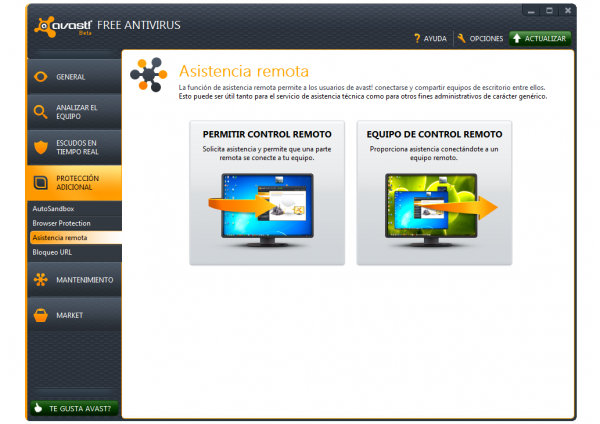This screenshot has height=424, width=600.
Task: Click the Mantenimiento asterisk icon
Action: (x=41, y=280)
